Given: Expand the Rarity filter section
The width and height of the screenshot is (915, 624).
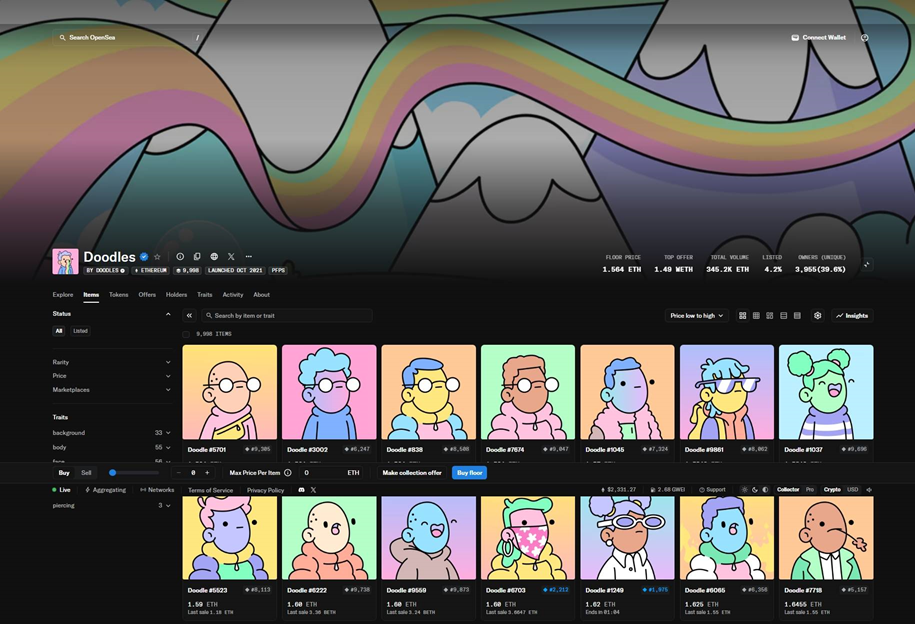Looking at the screenshot, I should tap(111, 362).
